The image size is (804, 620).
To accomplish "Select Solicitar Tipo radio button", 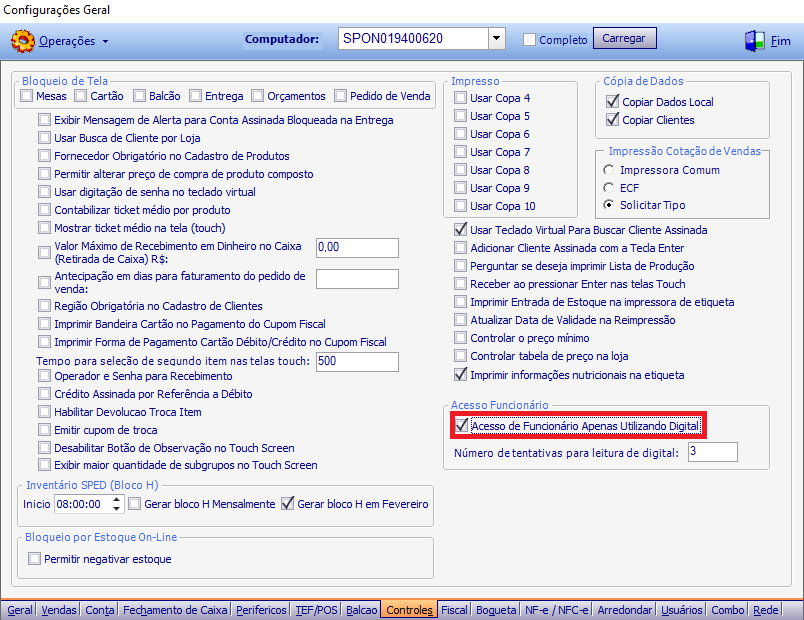I will click(x=609, y=205).
